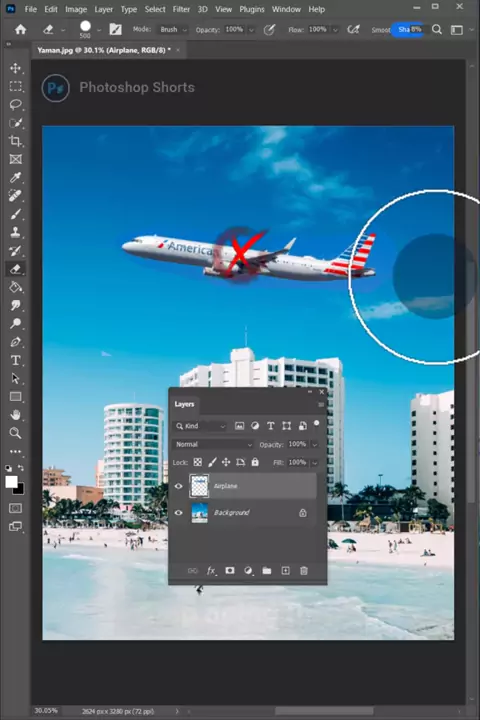Swap foreground and background colors
Viewport: 480px width, 720px height.
pyautogui.click(x=21, y=468)
